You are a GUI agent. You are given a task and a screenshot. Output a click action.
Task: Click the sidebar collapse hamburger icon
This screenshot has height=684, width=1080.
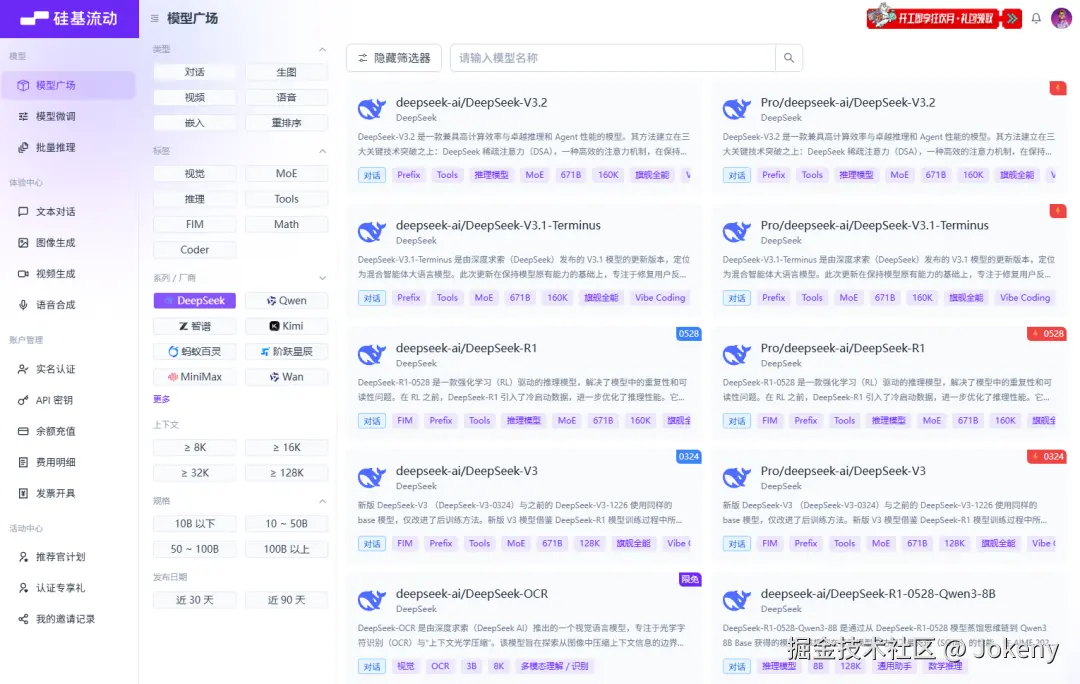(x=154, y=19)
